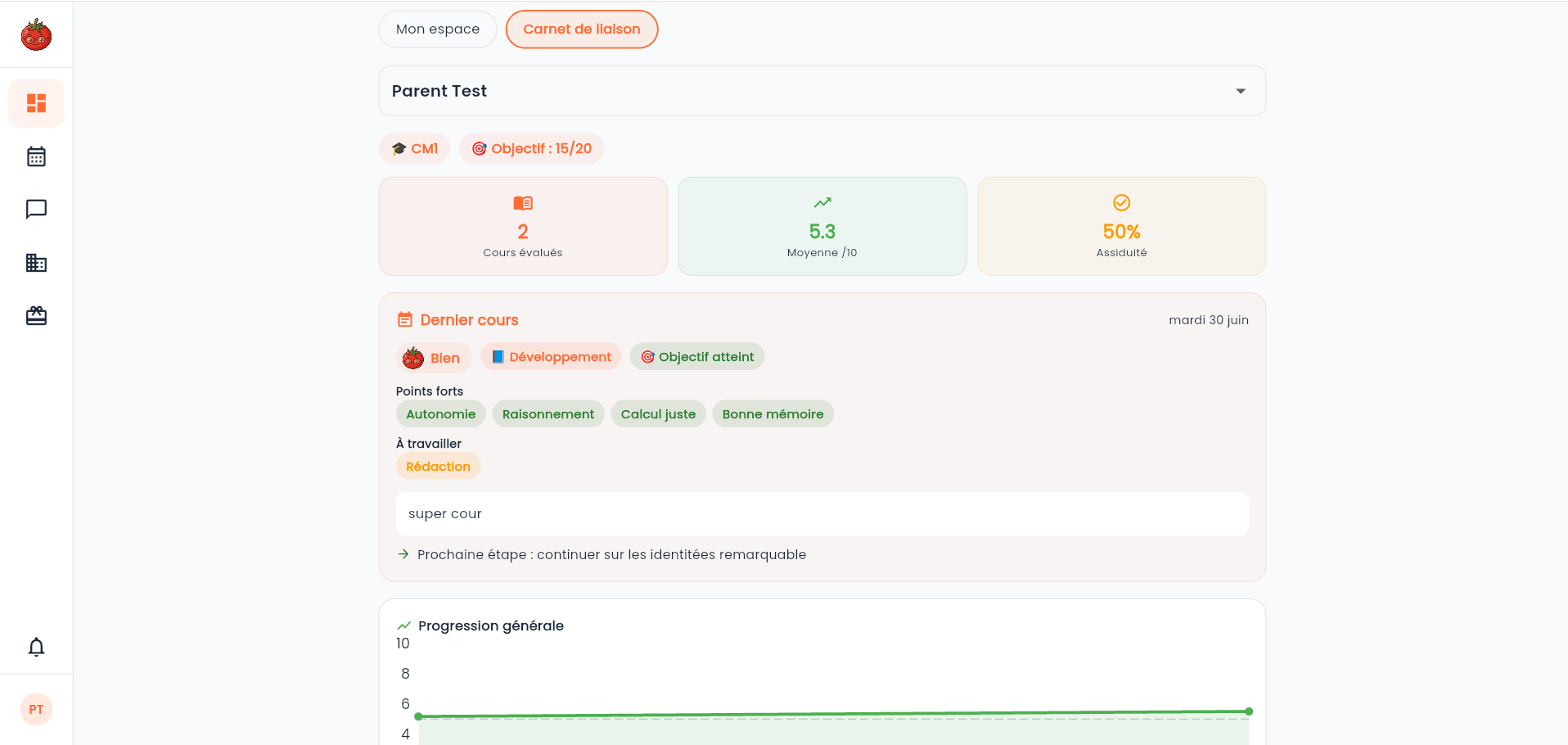The width and height of the screenshot is (1568, 745).
Task: Click the leftmost data point on the chart
Action: 418,716
